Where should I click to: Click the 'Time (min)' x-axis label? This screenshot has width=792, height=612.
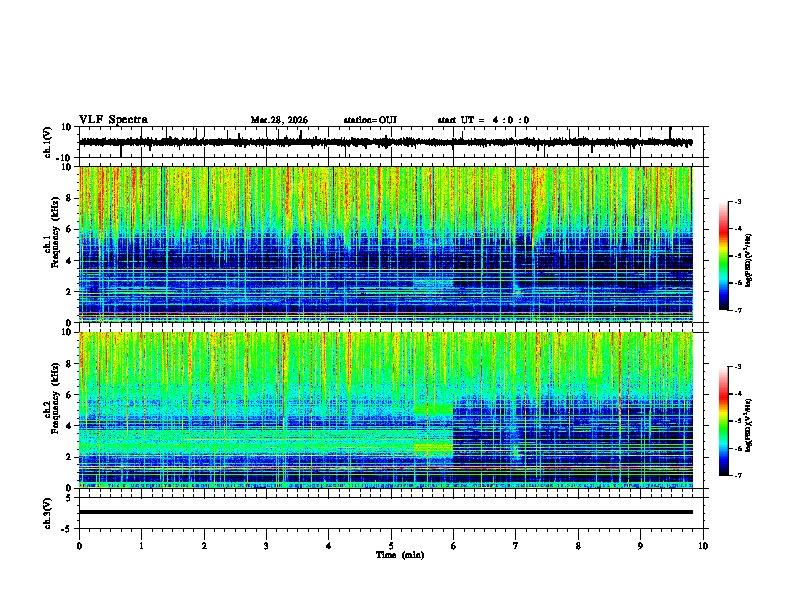coord(400,555)
